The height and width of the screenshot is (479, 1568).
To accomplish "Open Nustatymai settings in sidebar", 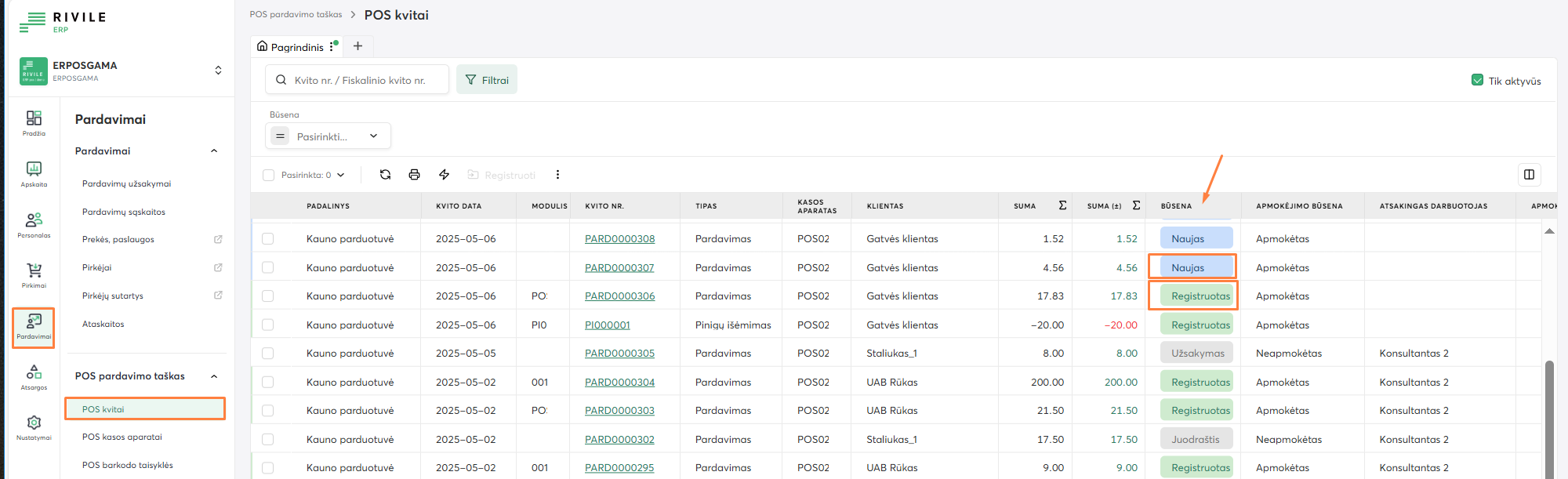I will [34, 426].
